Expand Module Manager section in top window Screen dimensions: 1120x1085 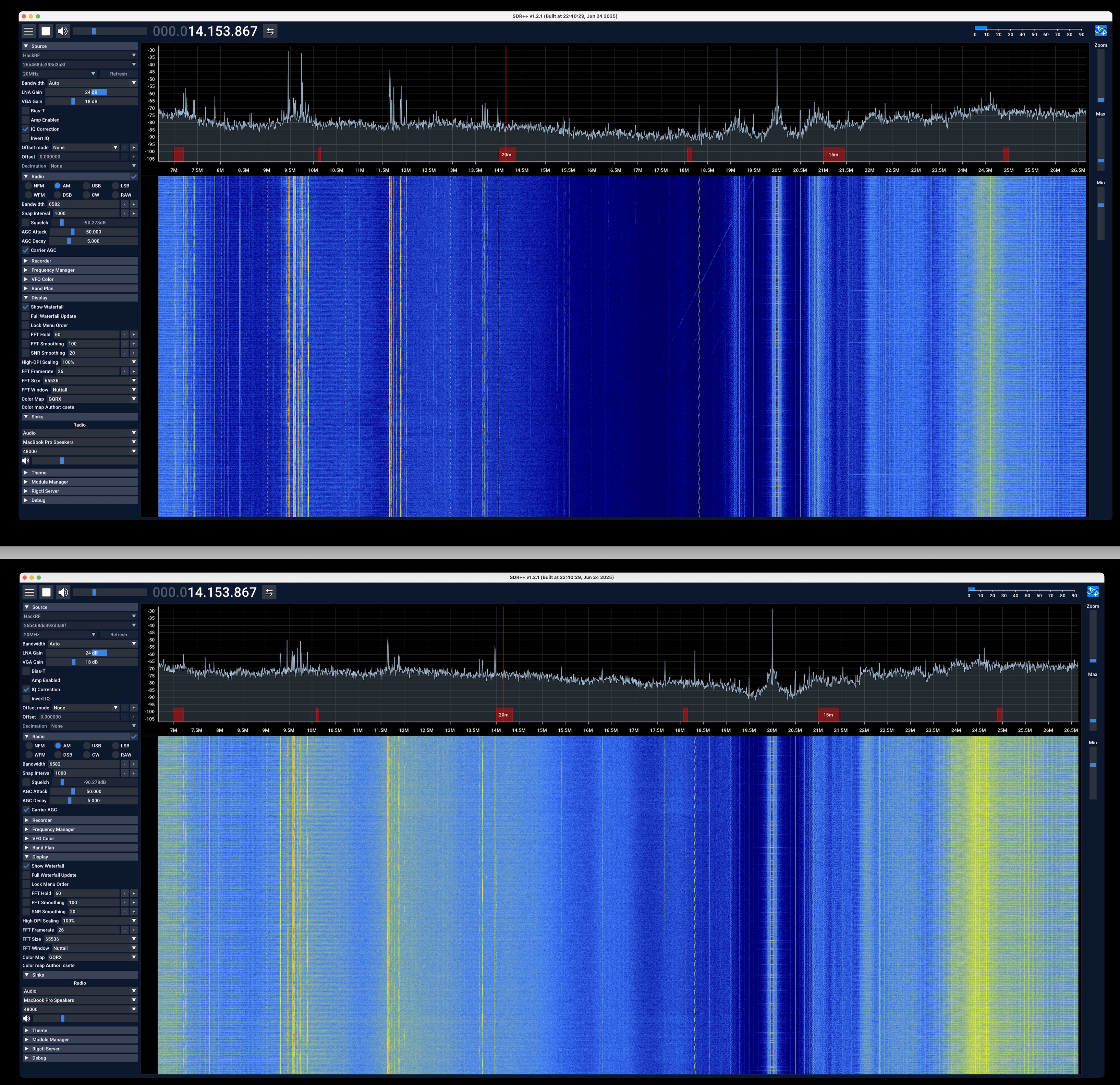click(x=80, y=481)
